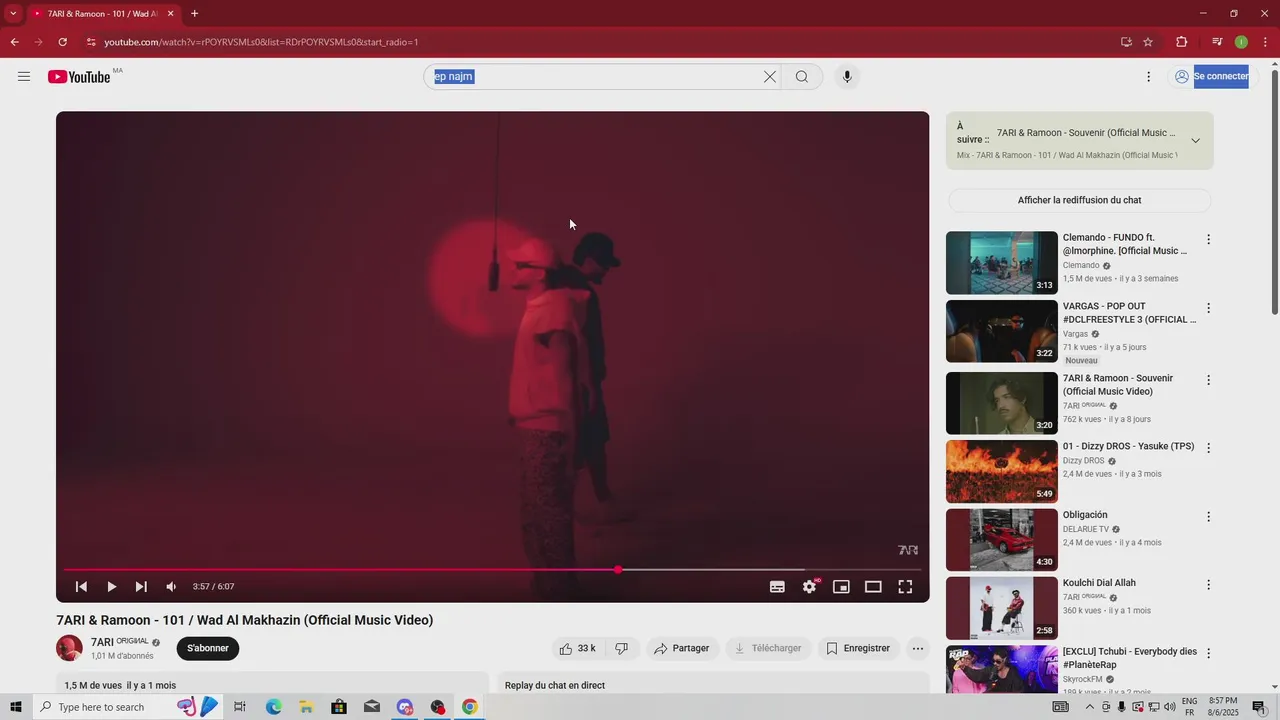Click the 3:57 / 6:07 time display
This screenshot has width=1280, height=720.
point(213,587)
